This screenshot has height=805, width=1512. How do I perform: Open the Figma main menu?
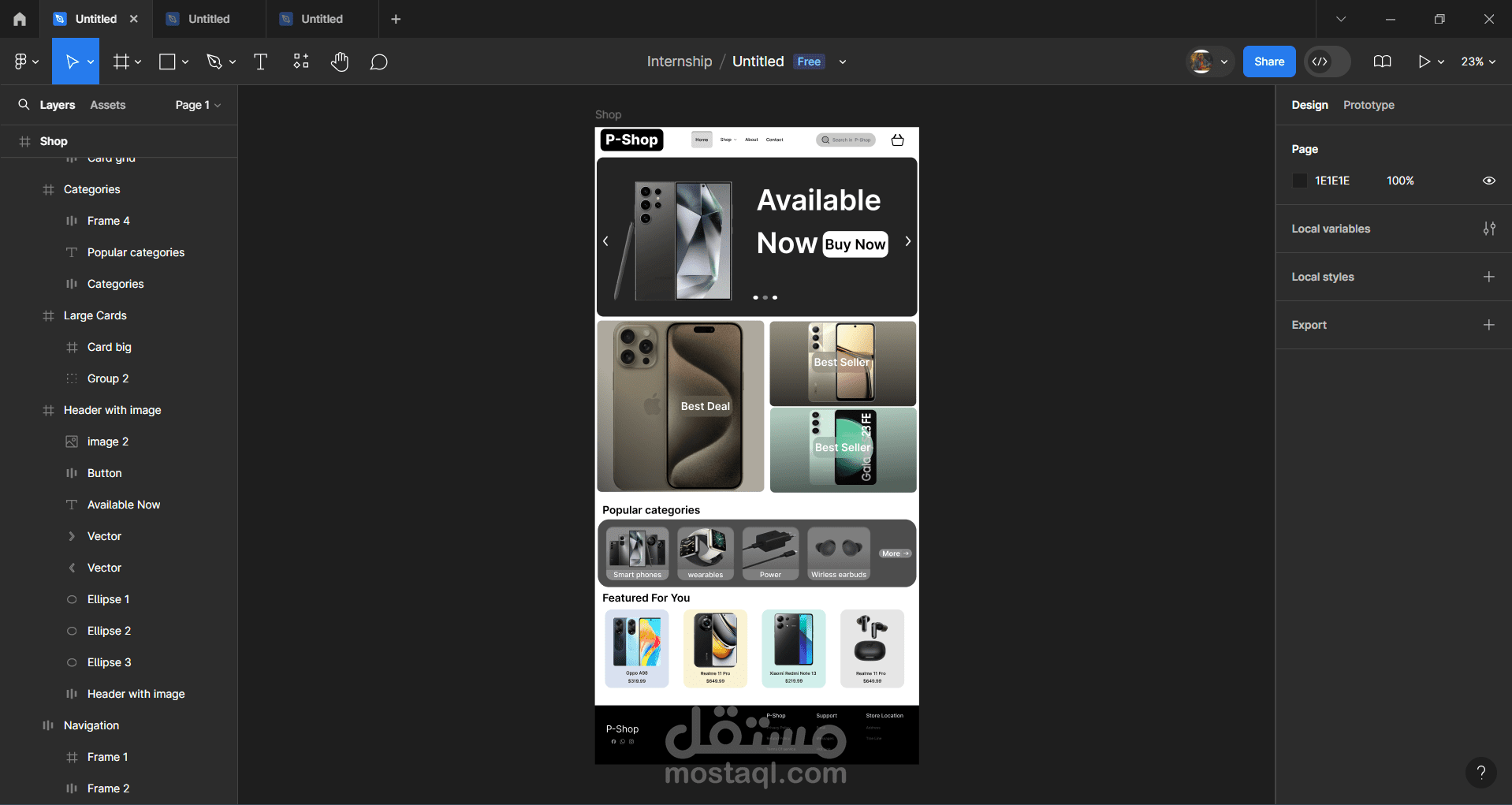(x=26, y=61)
